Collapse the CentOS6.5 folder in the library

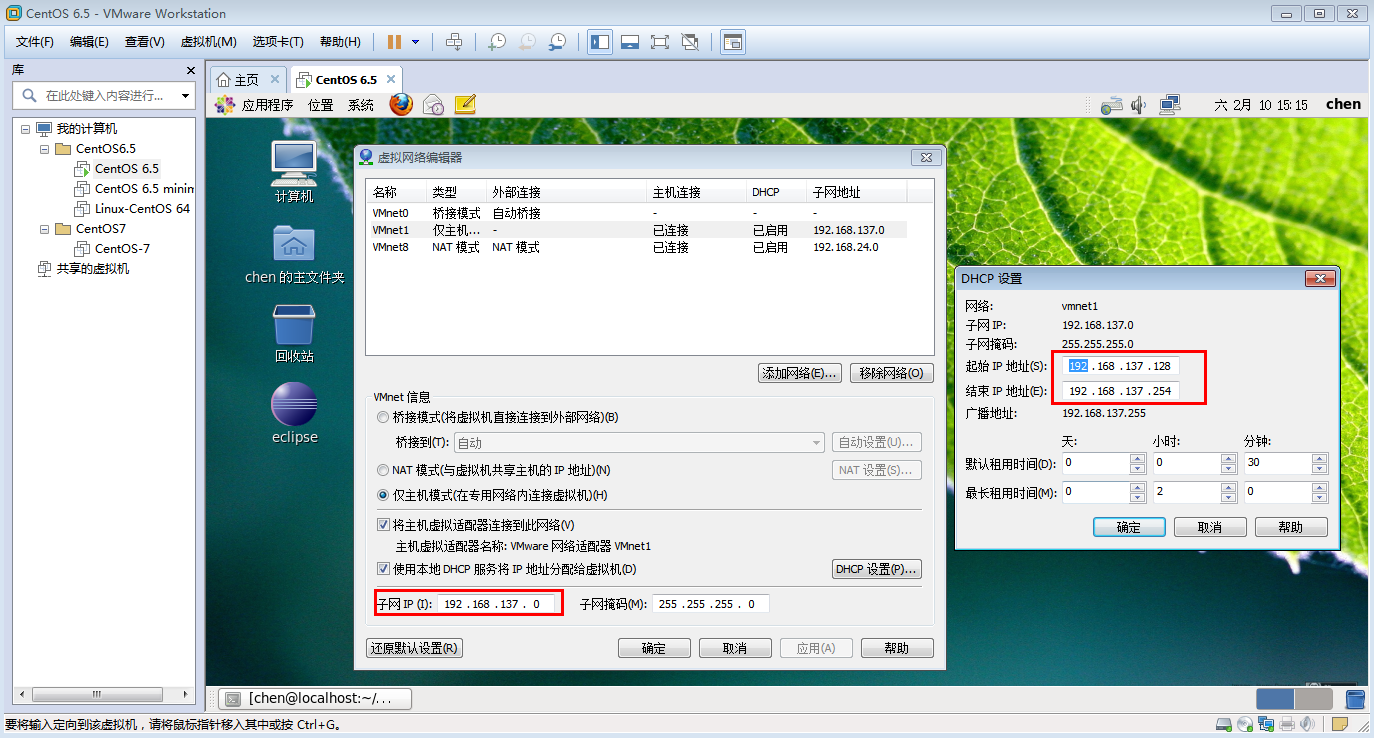pos(45,149)
